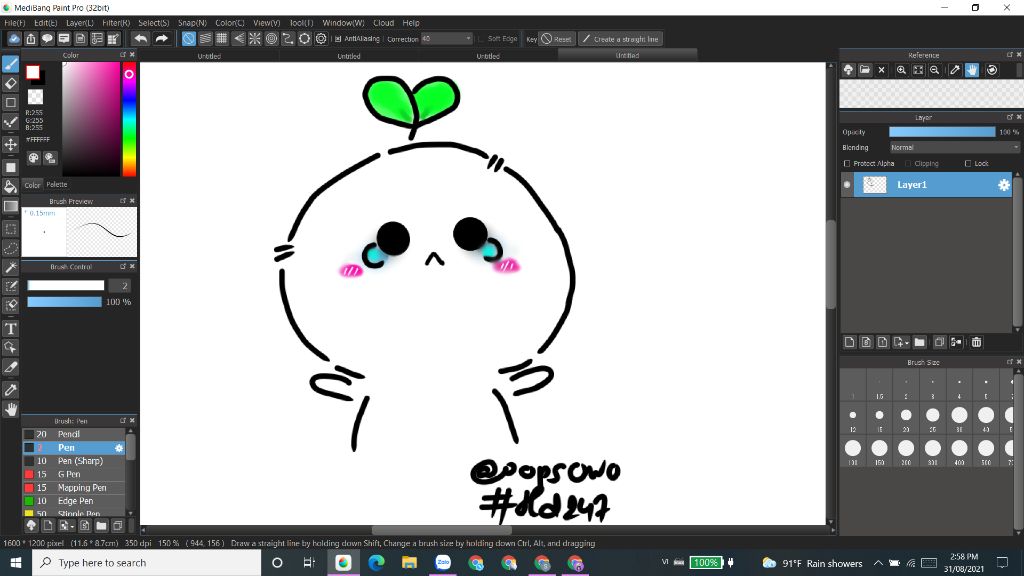
Task: Select the Text tool
Action: pyautogui.click(x=10, y=328)
